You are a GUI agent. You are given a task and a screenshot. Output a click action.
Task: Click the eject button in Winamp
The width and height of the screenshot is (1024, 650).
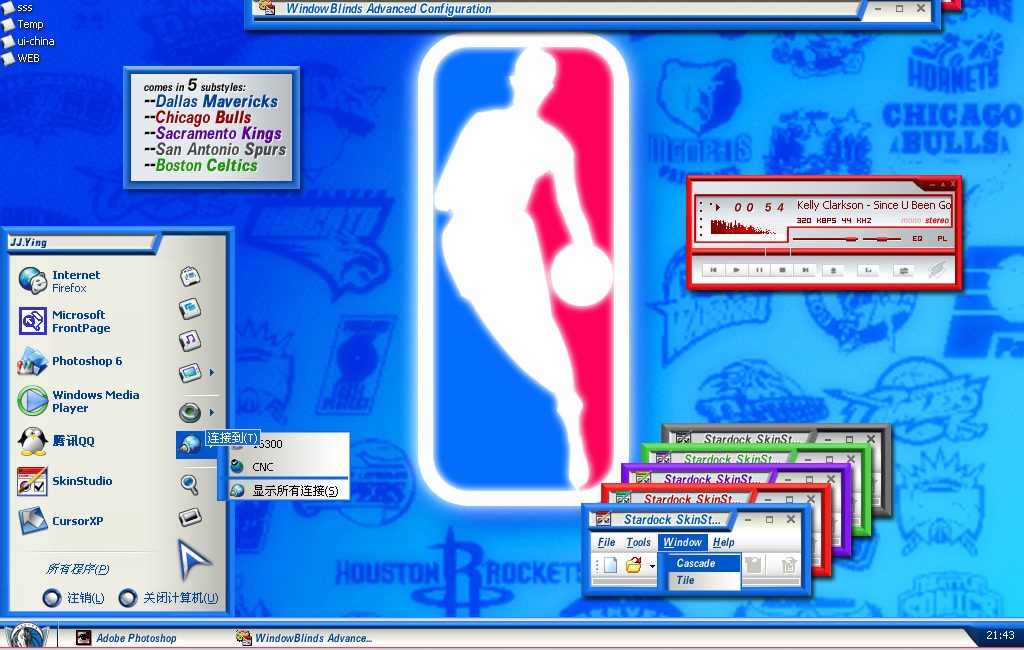[833, 270]
